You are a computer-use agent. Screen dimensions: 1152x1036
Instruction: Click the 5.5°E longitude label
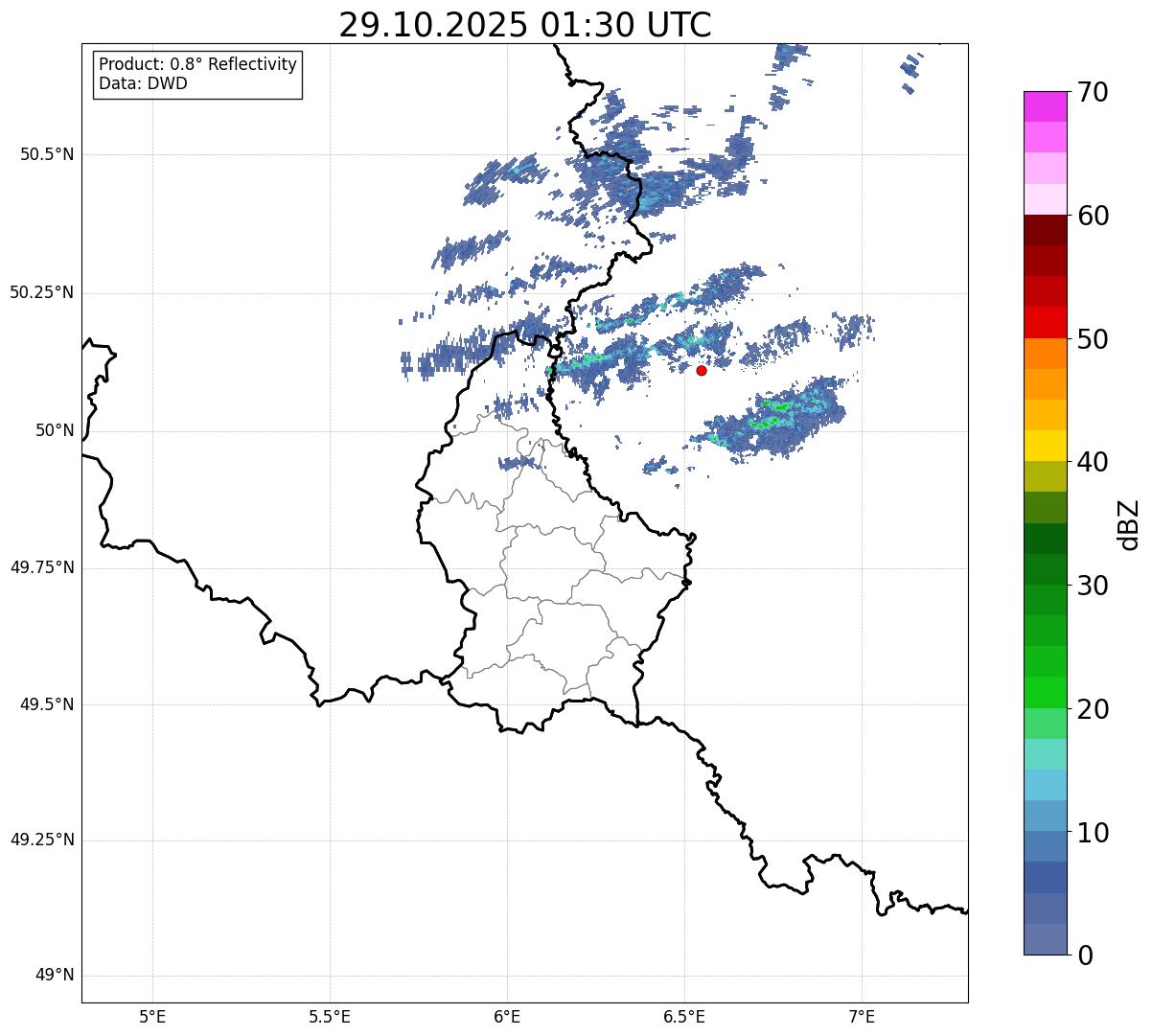point(330,1016)
